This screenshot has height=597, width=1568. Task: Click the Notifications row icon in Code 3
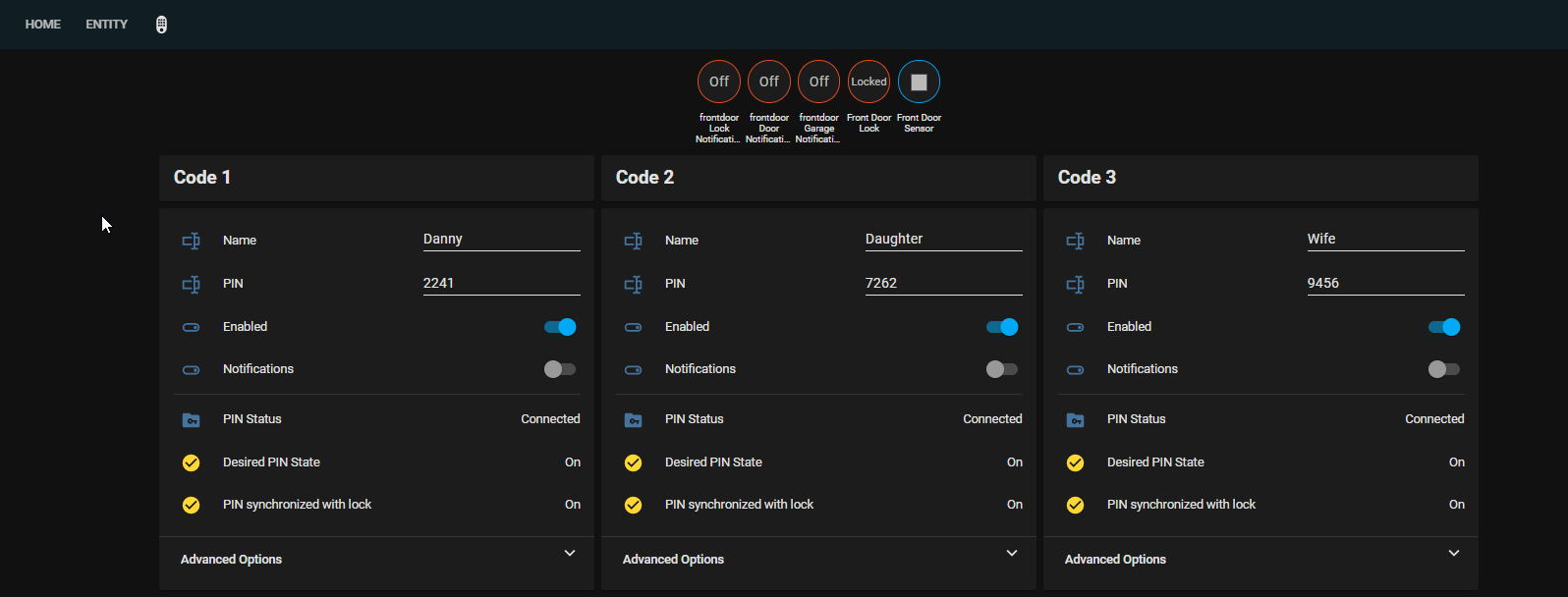(x=1076, y=369)
